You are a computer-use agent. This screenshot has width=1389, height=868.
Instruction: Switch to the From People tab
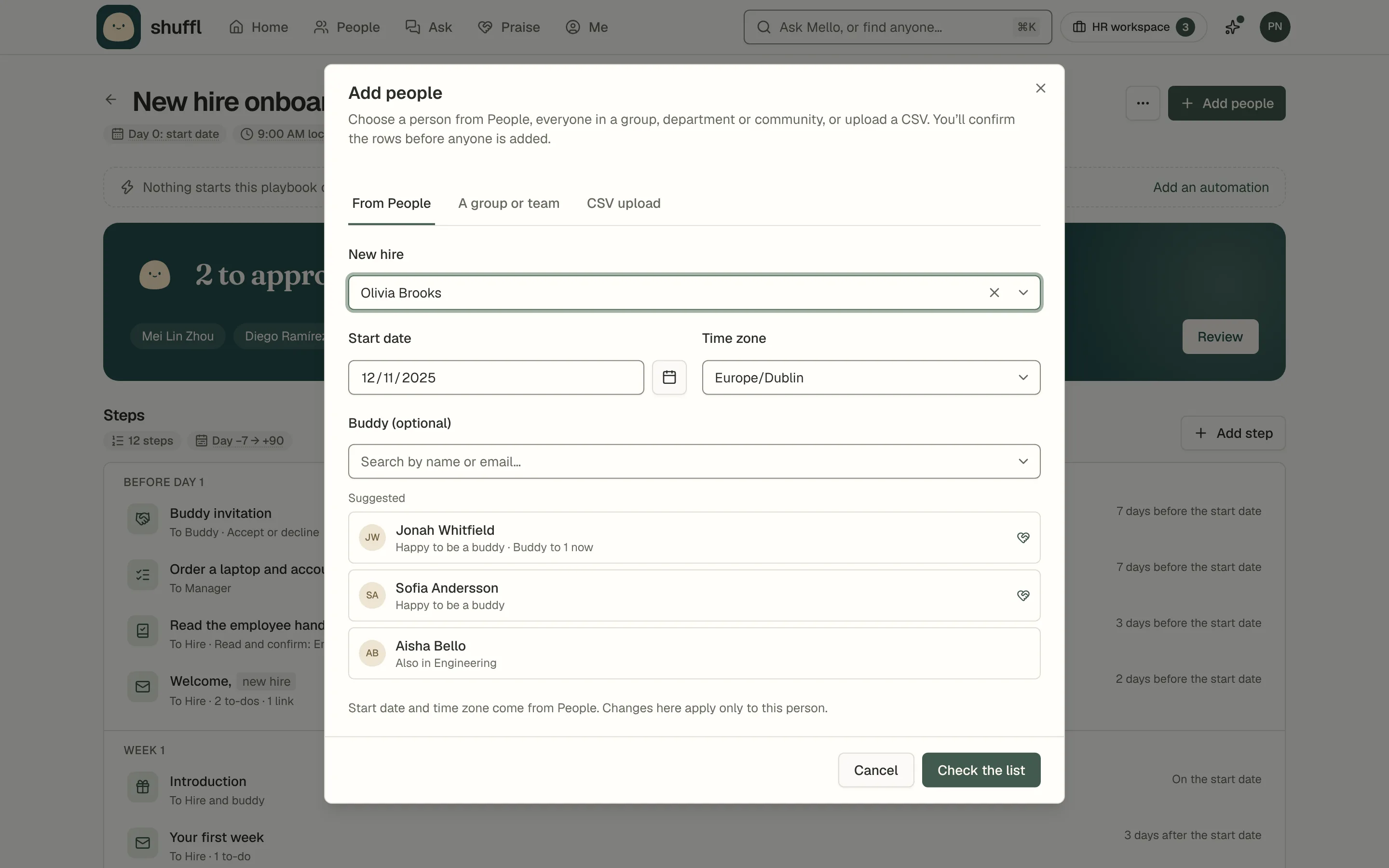[x=392, y=203]
